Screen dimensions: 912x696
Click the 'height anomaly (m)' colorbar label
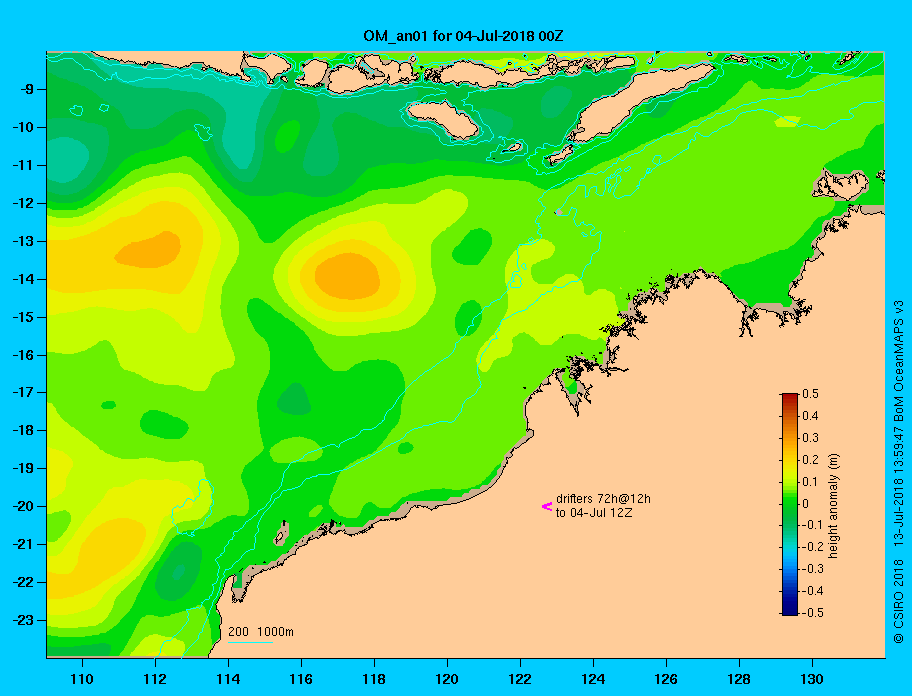(x=833, y=506)
